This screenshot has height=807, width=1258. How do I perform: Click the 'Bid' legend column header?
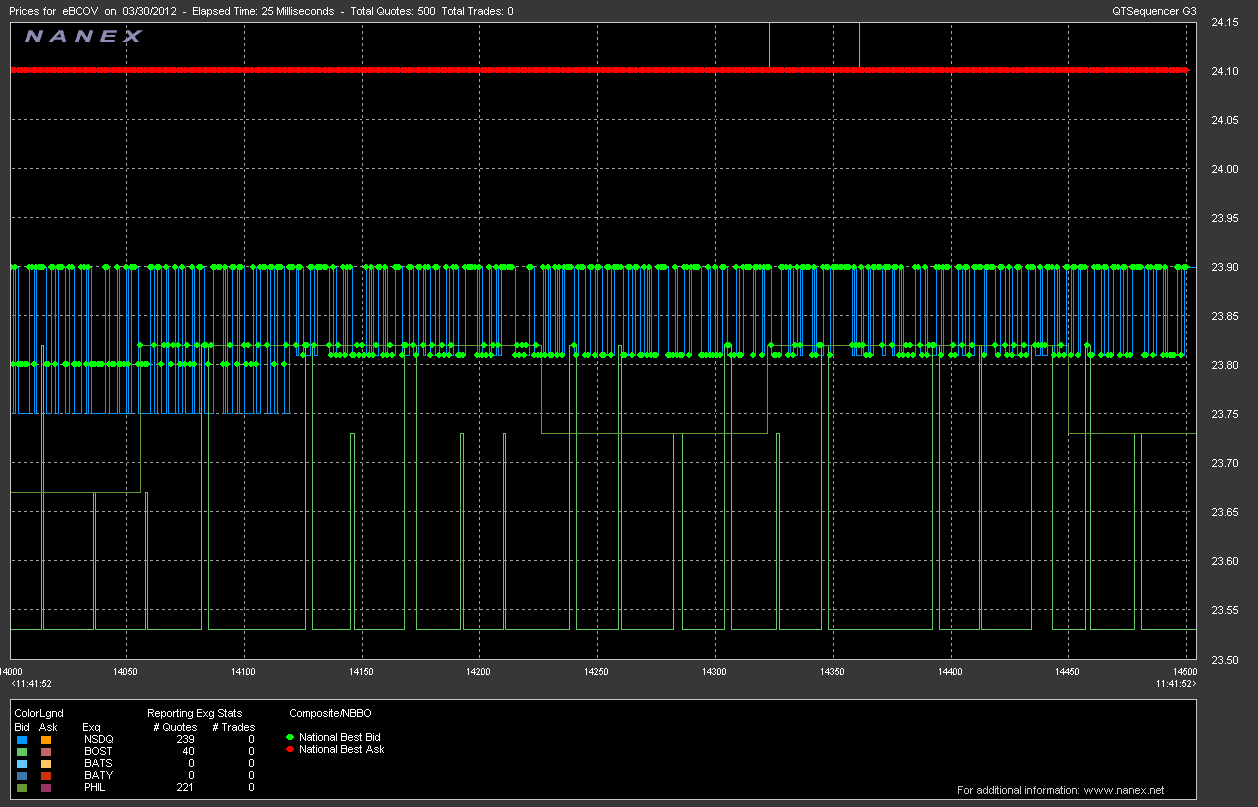pos(21,727)
